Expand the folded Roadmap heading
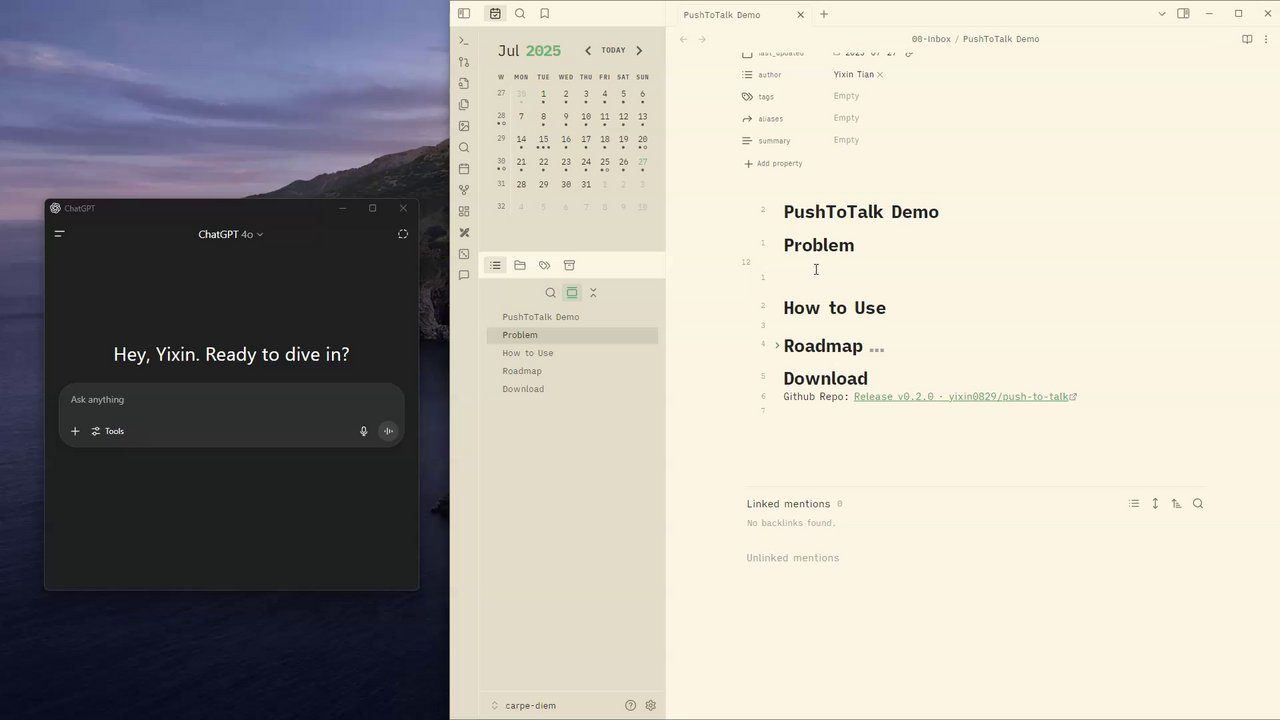 (777, 346)
